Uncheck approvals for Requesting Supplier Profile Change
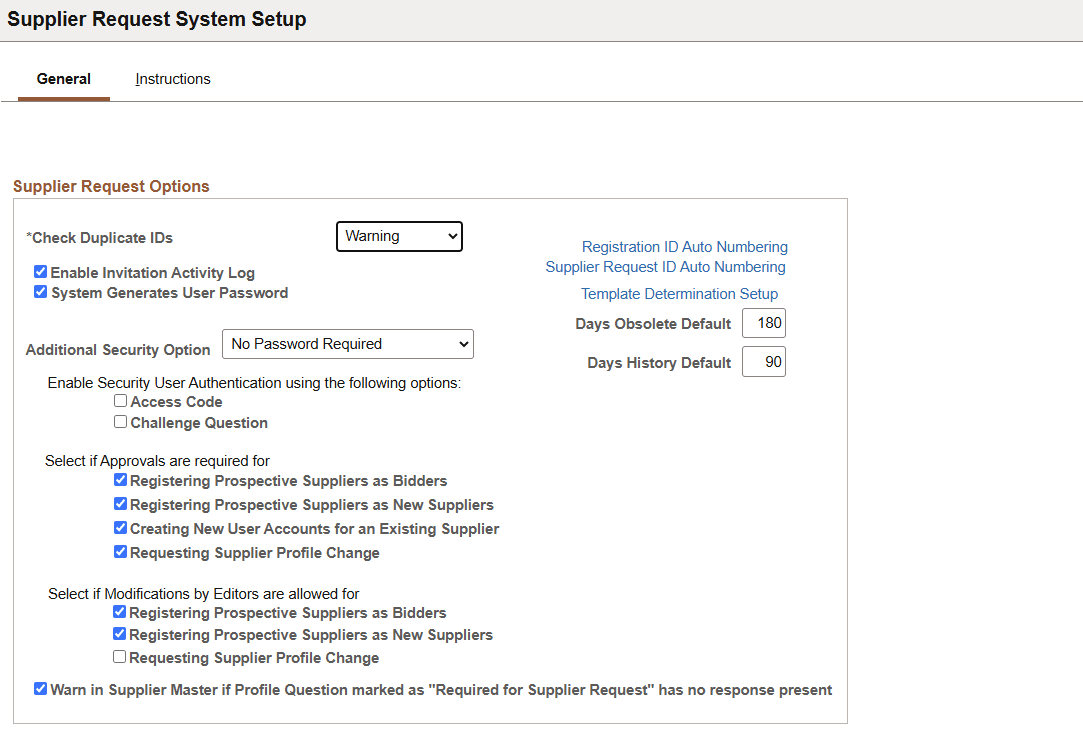Screen dimensions: 1083x742 [120, 551]
